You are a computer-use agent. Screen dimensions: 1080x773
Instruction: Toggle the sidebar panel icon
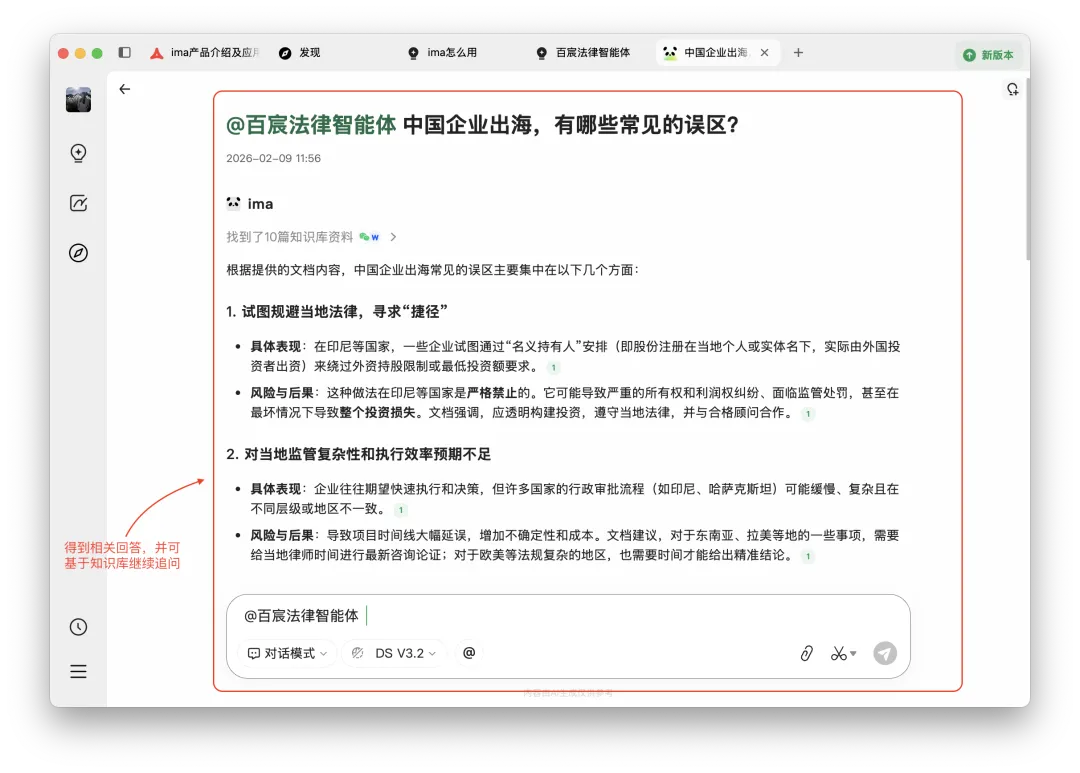(x=125, y=52)
